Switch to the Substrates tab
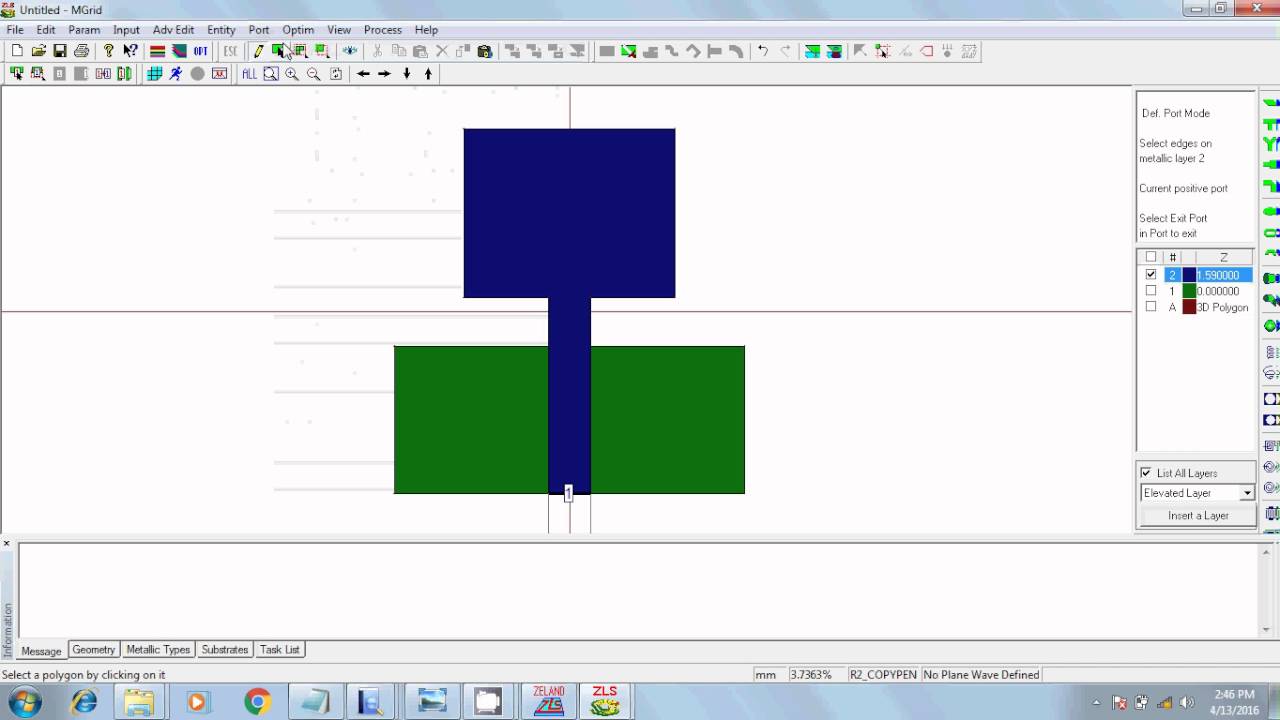1280x720 pixels. 225,650
